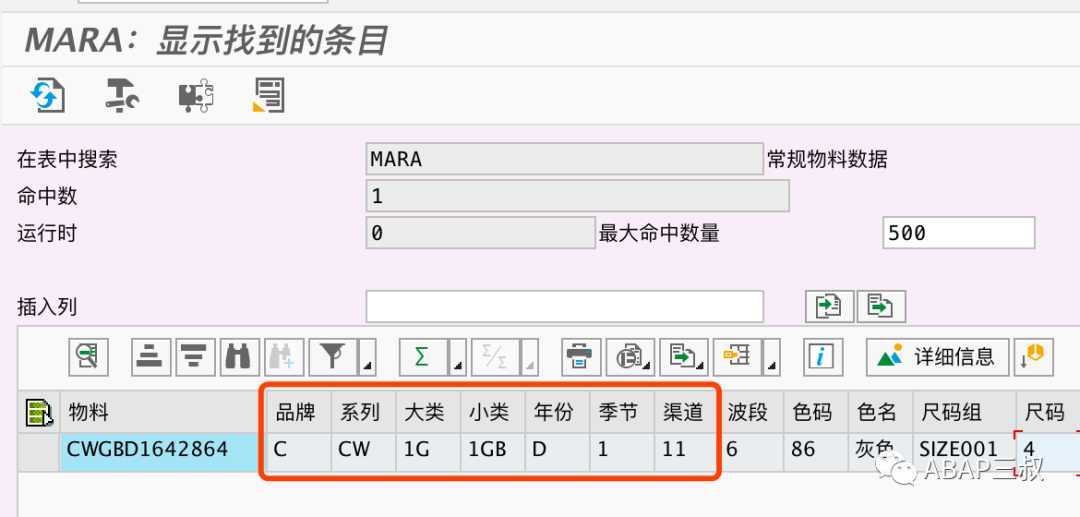1080x517 pixels.
Task: Open the layout dropdown arrow
Action: tap(771, 358)
